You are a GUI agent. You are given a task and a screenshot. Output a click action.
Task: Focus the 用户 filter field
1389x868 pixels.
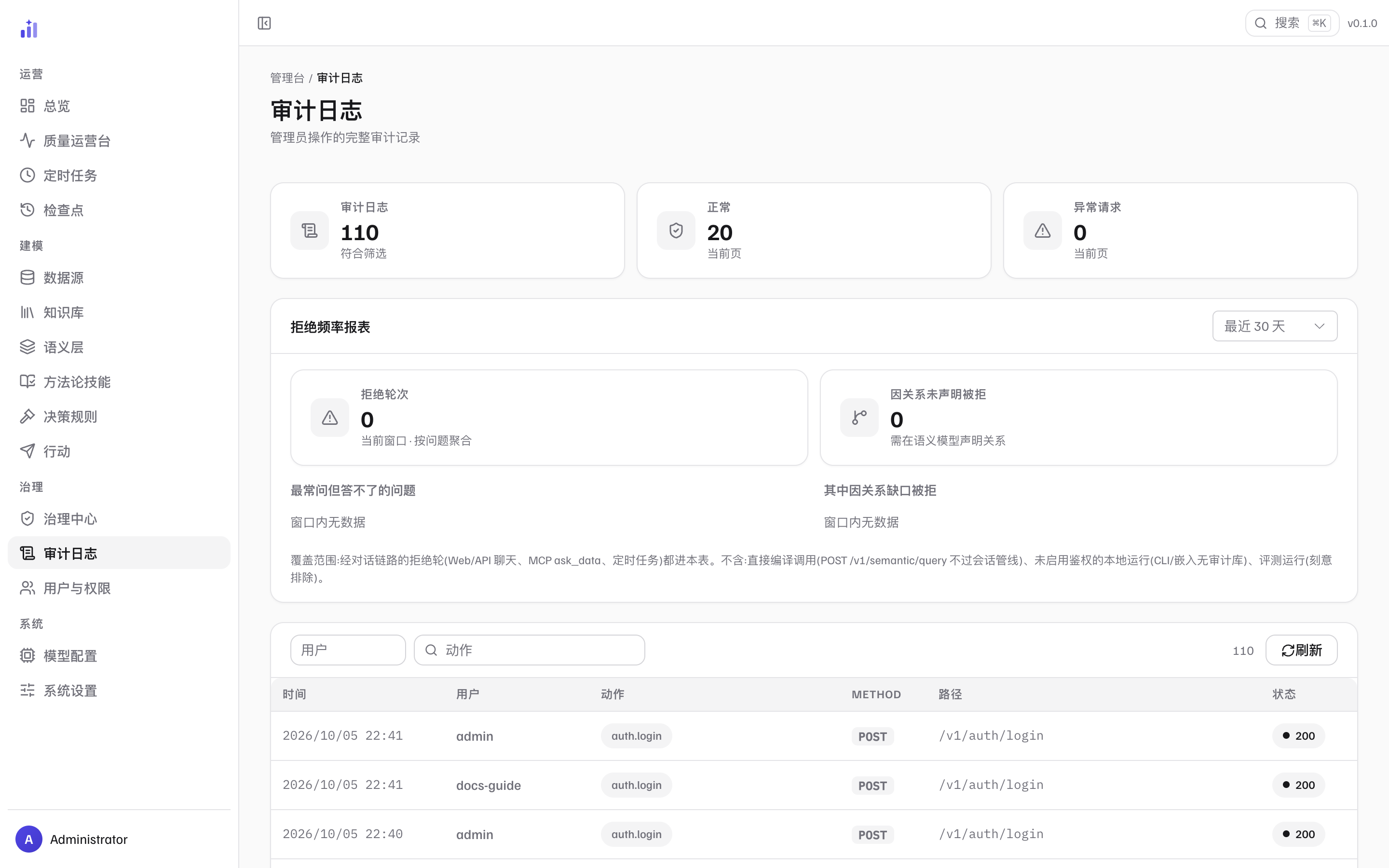(x=348, y=650)
